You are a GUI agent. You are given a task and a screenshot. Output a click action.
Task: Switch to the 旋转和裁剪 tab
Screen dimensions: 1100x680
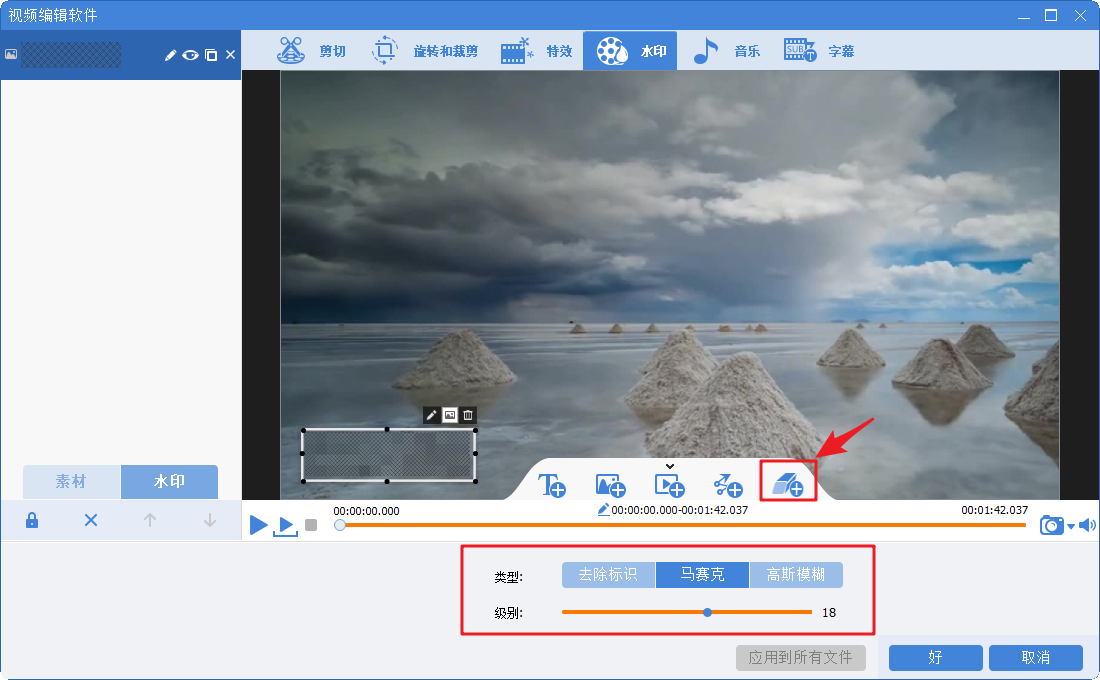pos(424,51)
